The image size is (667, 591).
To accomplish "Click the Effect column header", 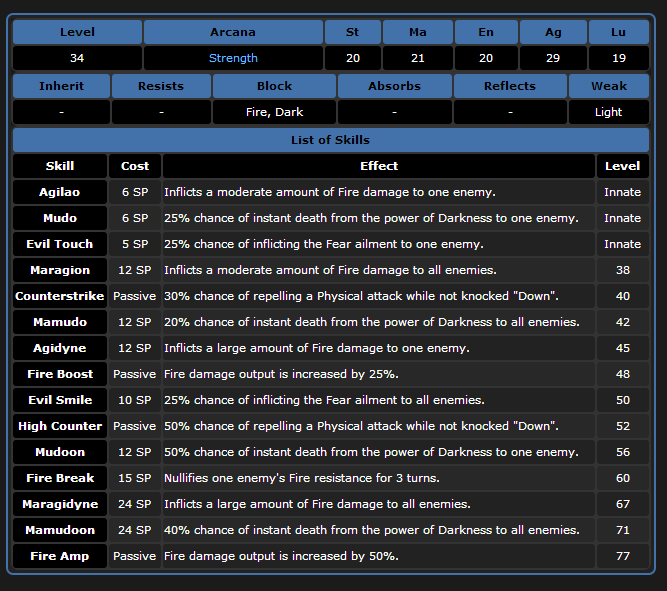I will coord(379,166).
